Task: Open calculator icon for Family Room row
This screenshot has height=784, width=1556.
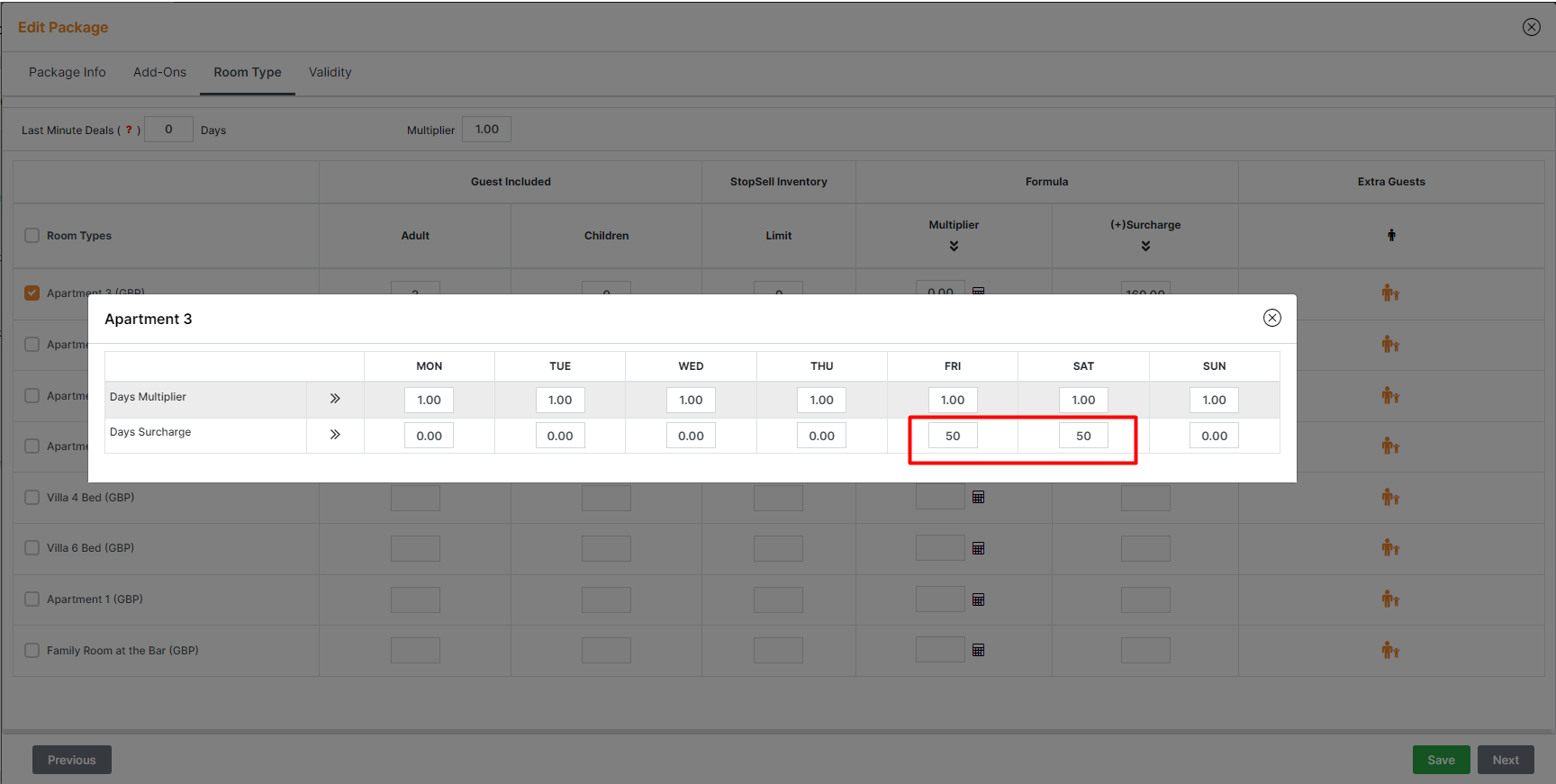Action: [x=978, y=650]
